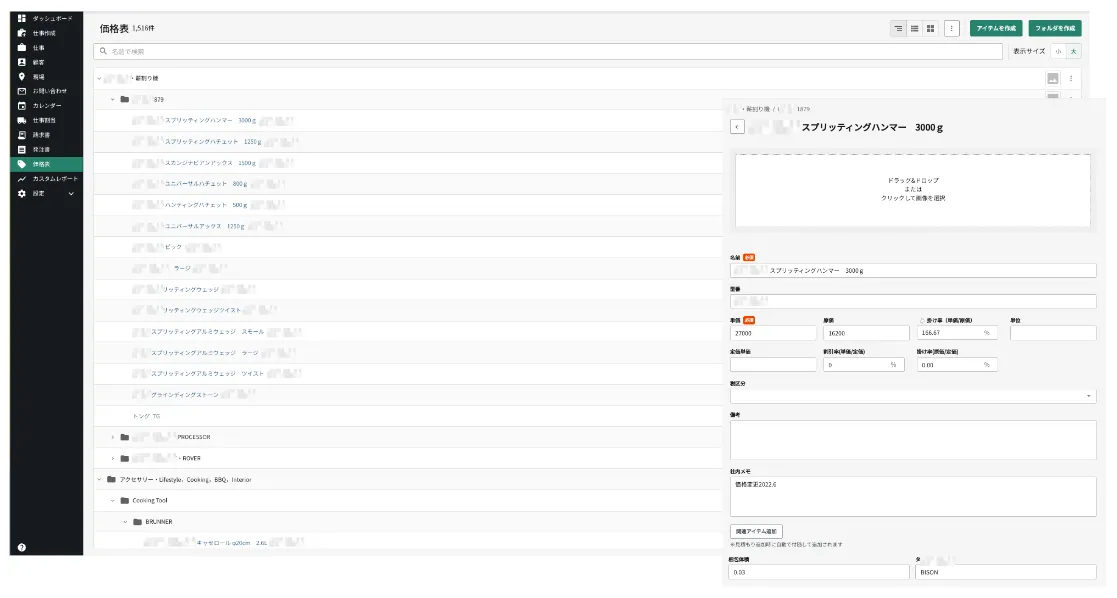Screen dimensions: 1117x598
Task: Expand the 設定 submenu chevron
Action: click(x=71, y=193)
